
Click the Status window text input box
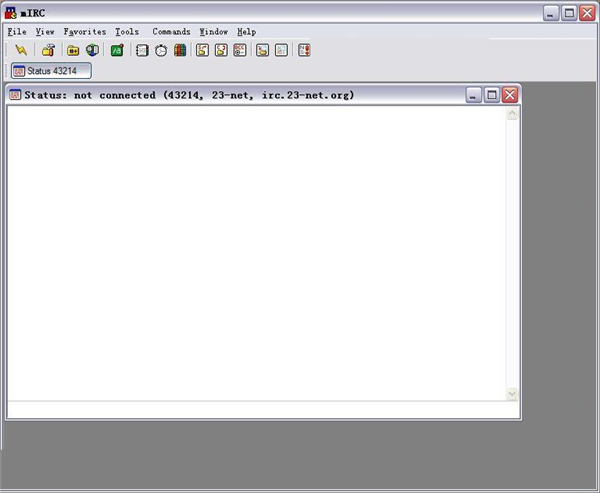260,410
